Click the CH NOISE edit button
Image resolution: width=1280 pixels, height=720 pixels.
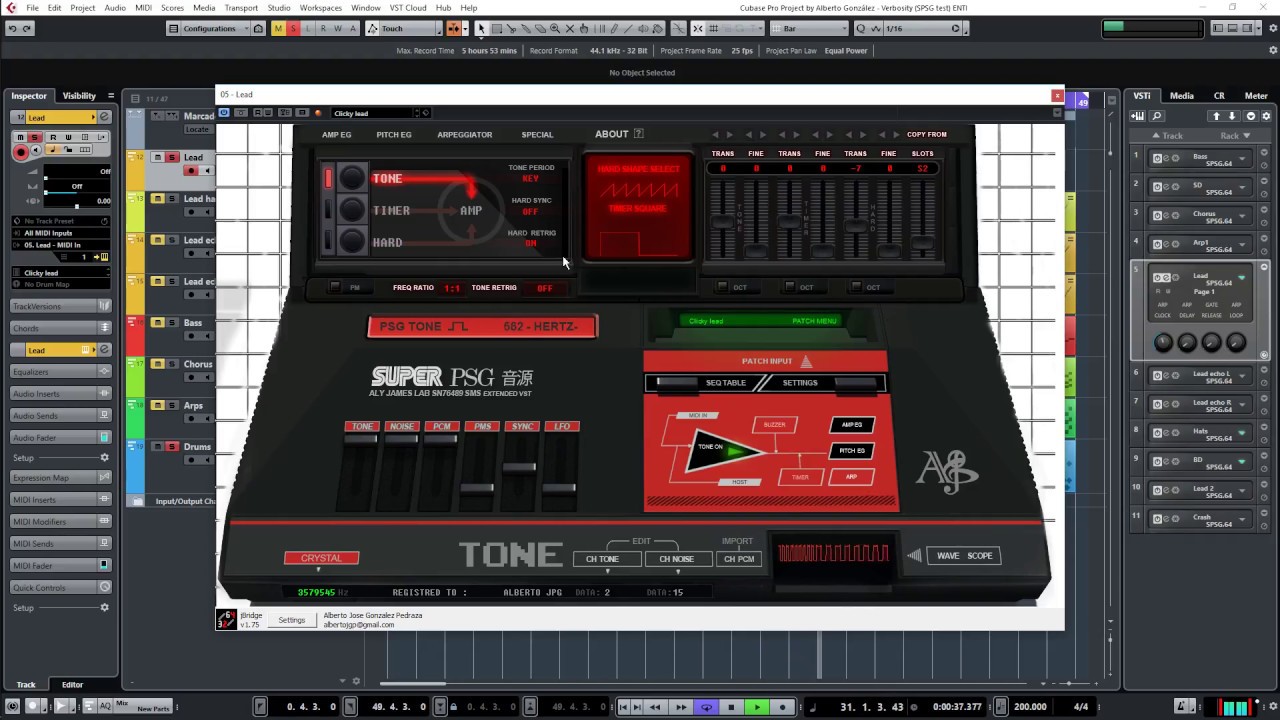point(676,559)
